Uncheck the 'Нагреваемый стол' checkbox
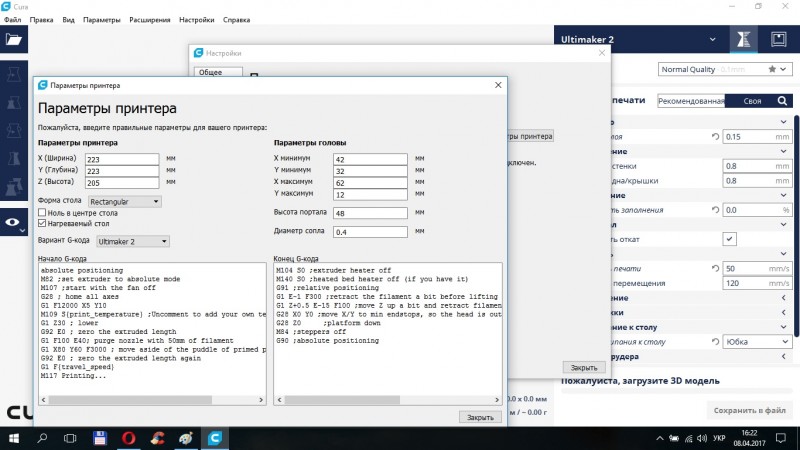The width and height of the screenshot is (800, 450). click(42, 225)
